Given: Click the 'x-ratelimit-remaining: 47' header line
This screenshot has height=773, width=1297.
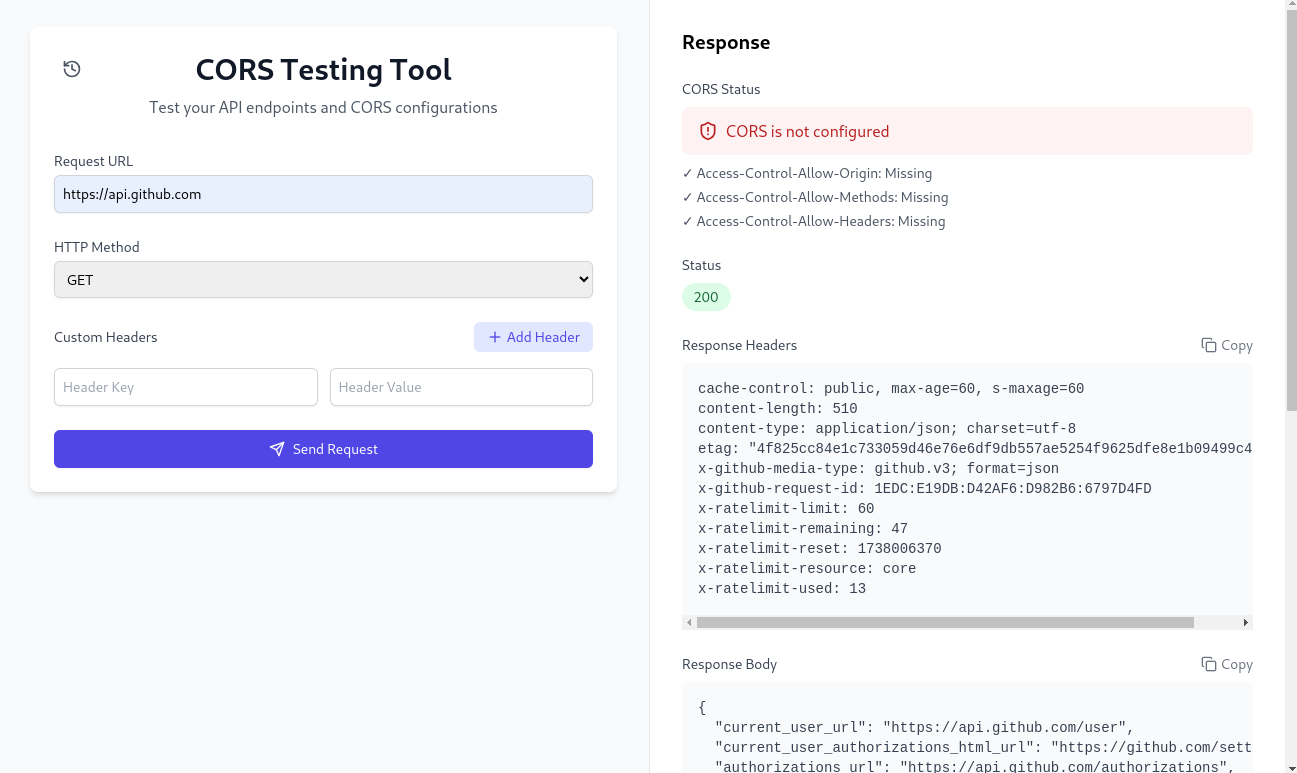Looking at the screenshot, I should click(803, 528).
